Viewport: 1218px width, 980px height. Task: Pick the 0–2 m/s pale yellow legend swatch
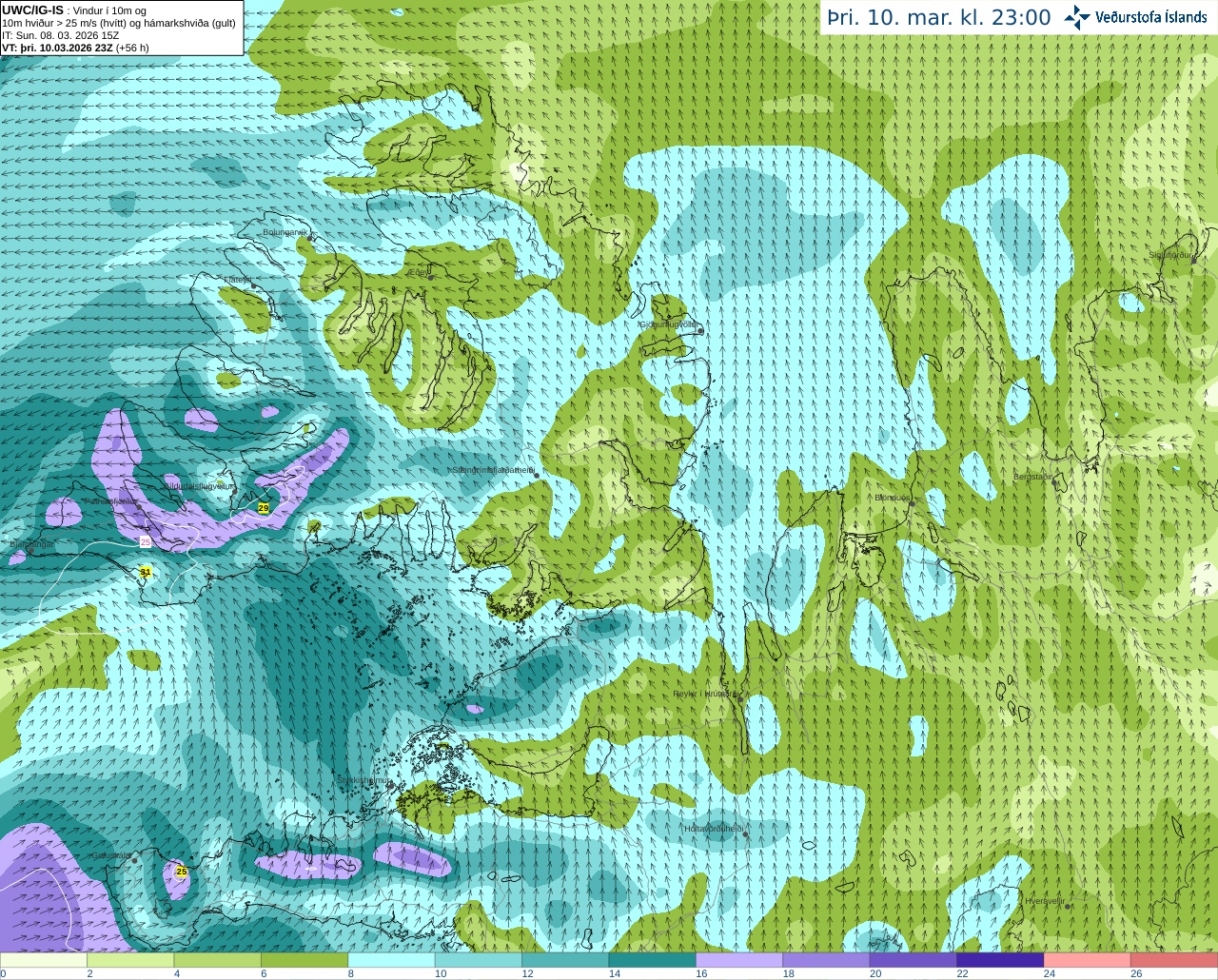[44, 960]
